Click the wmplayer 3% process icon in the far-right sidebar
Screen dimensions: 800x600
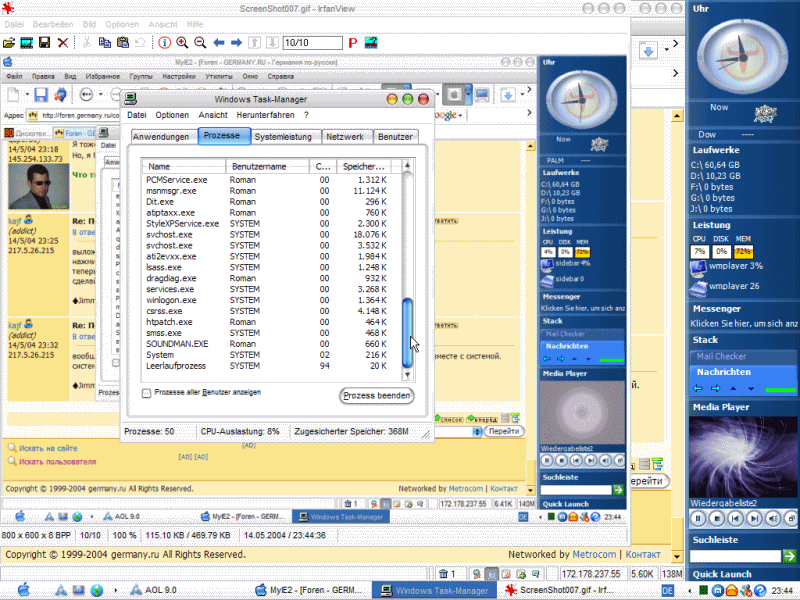[698, 268]
